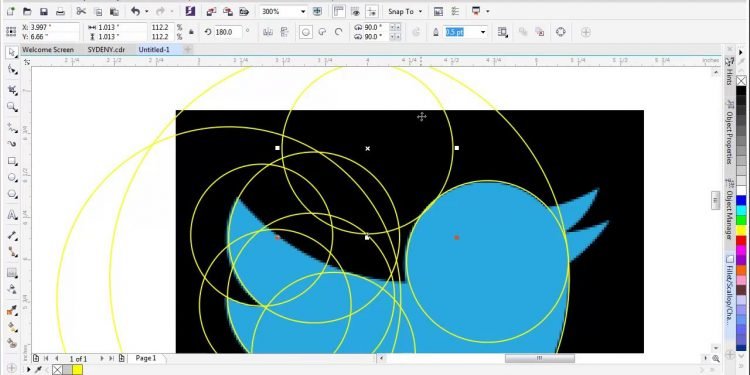
Task: Select the Transparency tool
Action: click(12, 290)
